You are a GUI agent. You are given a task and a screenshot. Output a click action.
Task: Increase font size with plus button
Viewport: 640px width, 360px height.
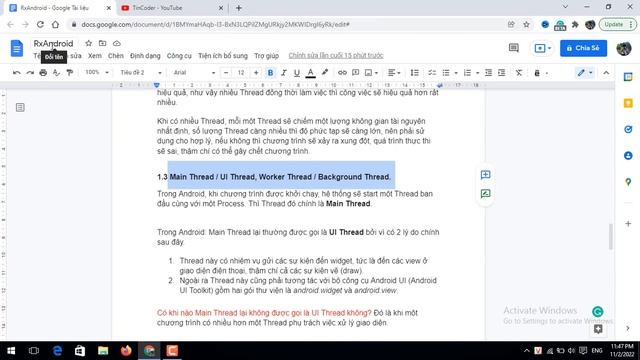coord(256,73)
